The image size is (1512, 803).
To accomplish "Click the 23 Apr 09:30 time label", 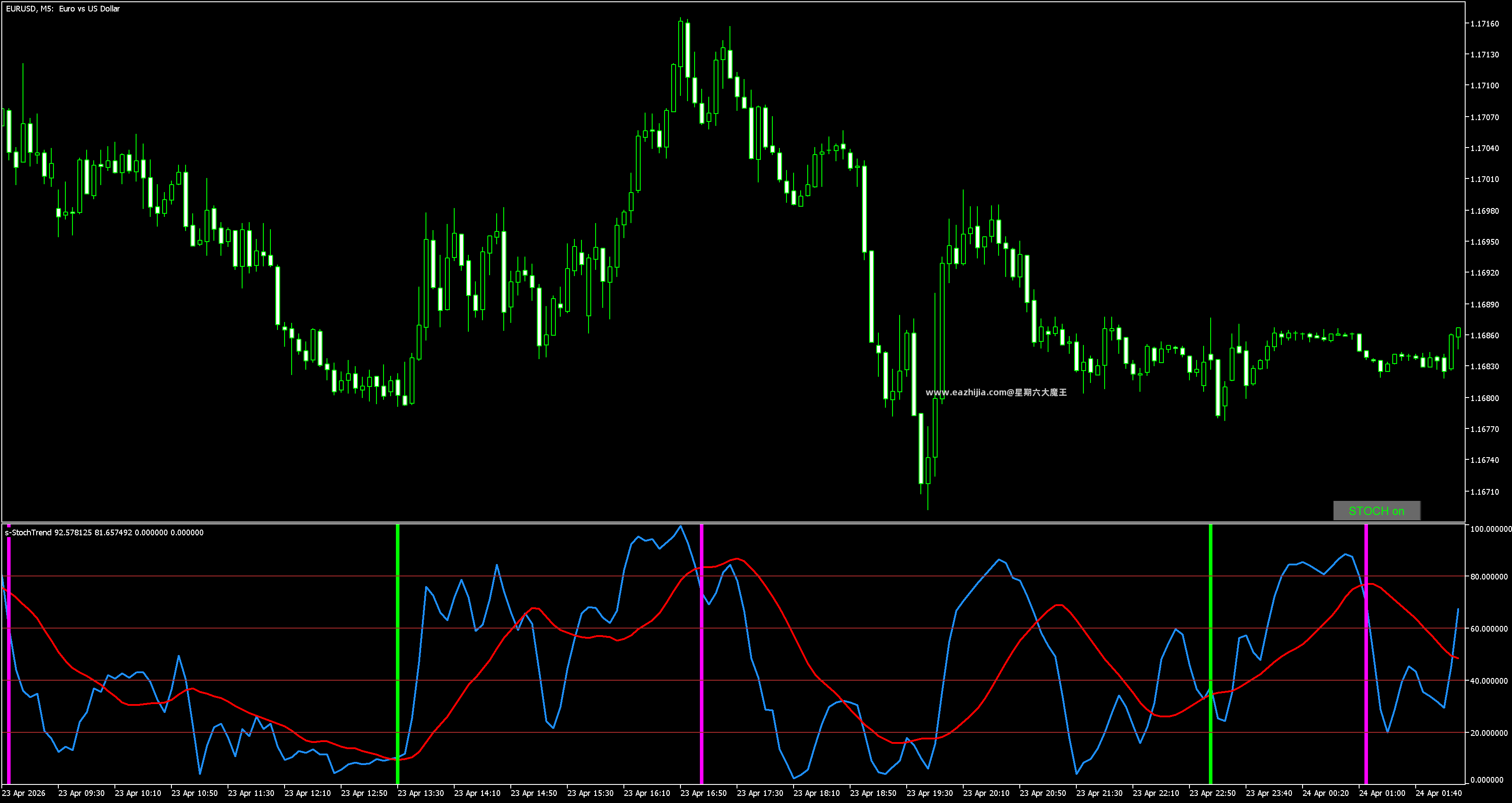I will tap(82, 794).
